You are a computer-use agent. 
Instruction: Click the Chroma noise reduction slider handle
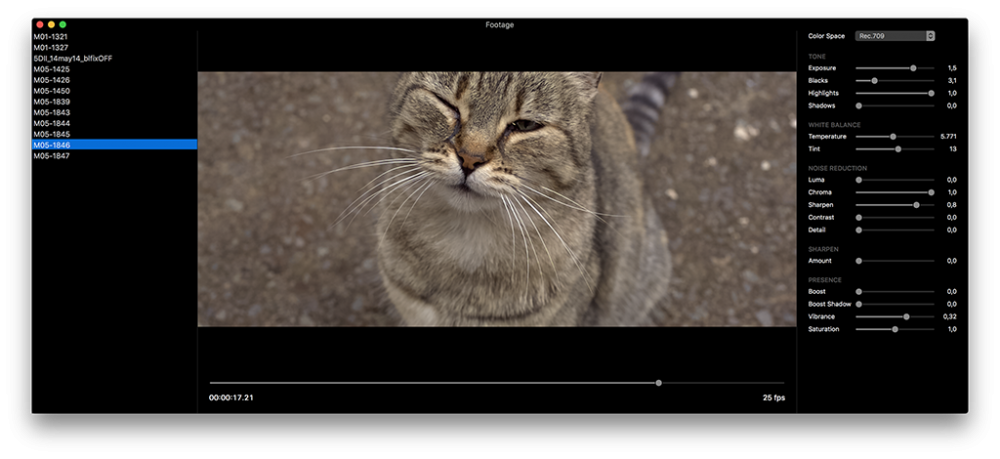pos(931,192)
